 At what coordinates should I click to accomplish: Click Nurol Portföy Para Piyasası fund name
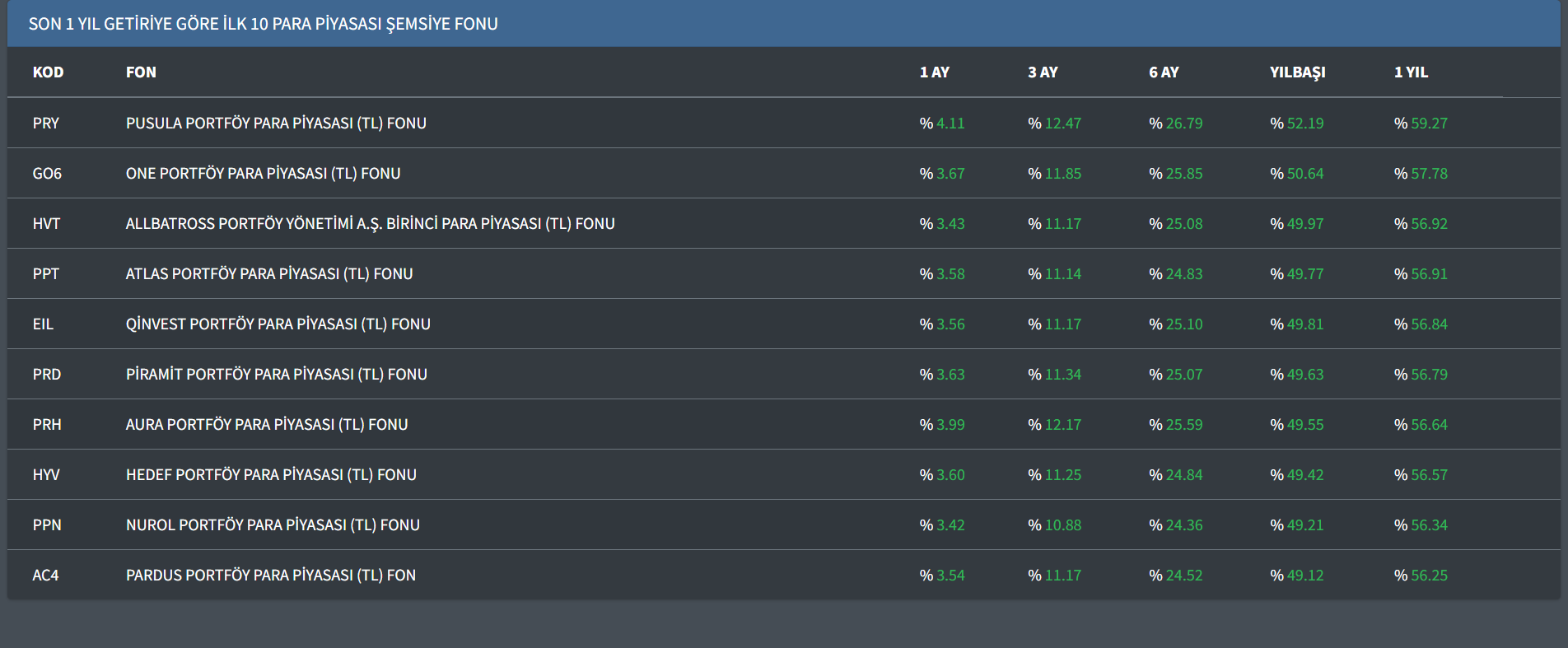pos(273,525)
